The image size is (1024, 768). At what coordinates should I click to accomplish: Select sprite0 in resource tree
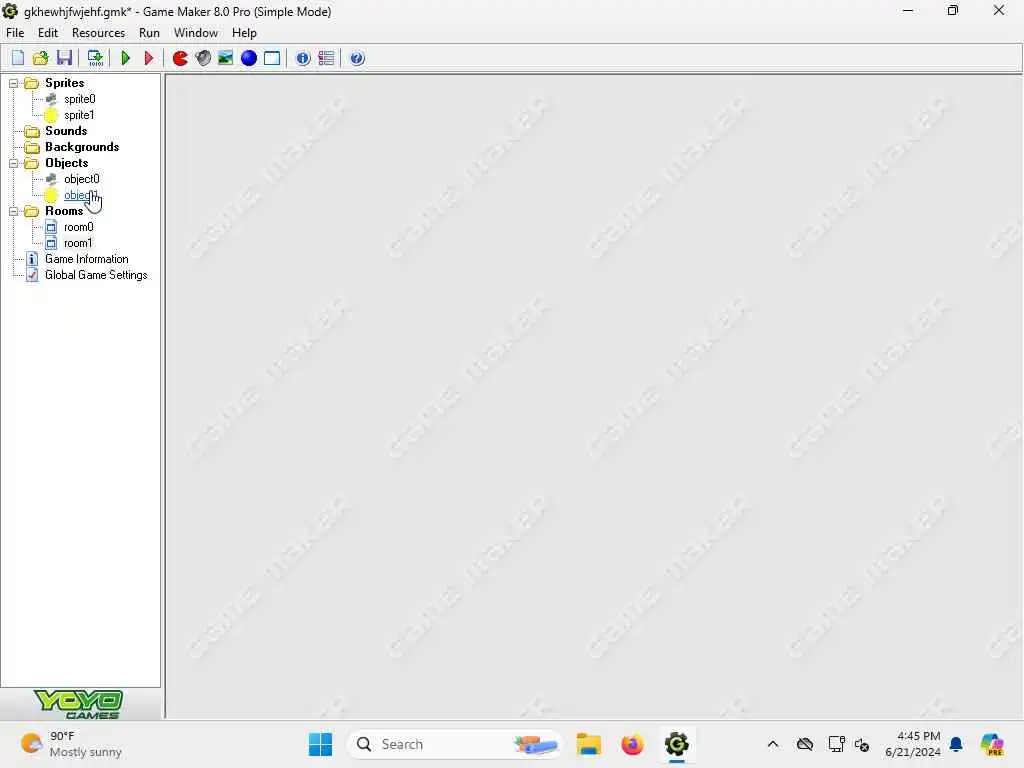[x=80, y=99]
